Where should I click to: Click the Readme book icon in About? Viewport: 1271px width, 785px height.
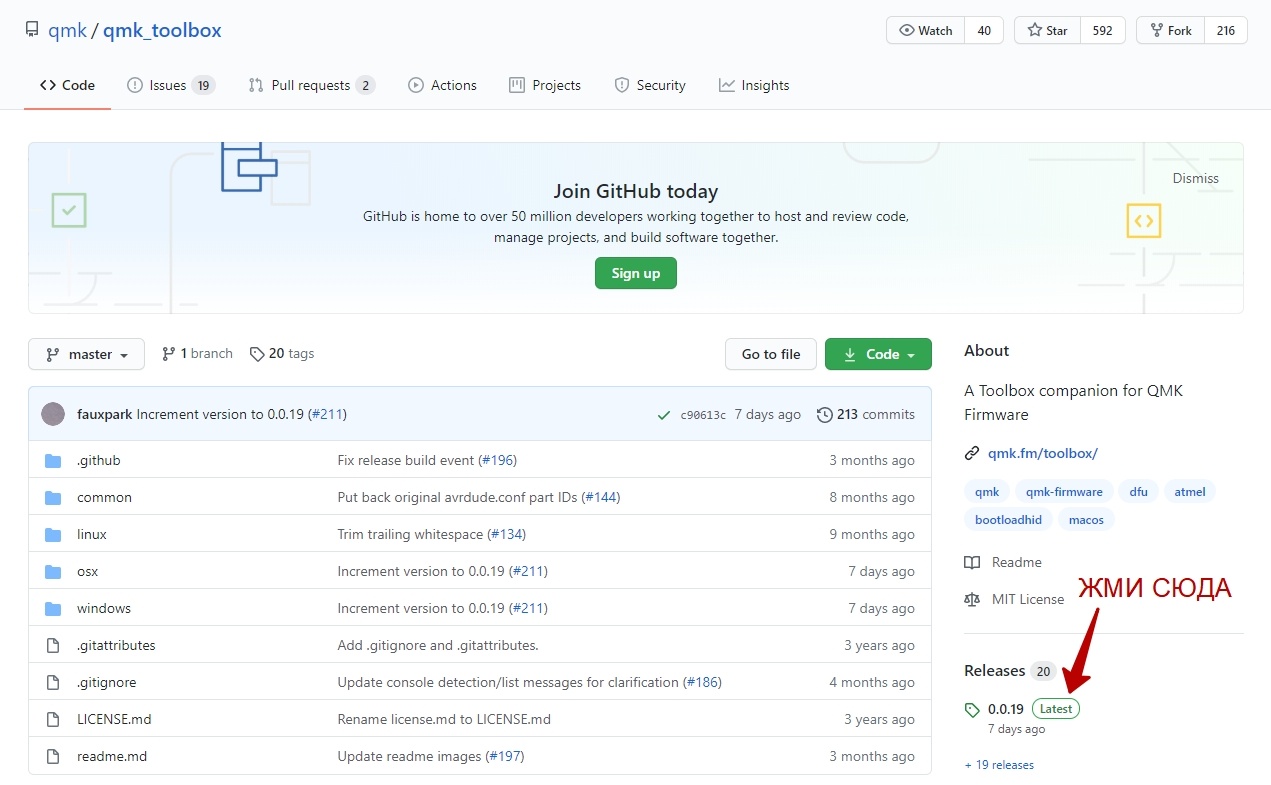[x=972, y=562]
